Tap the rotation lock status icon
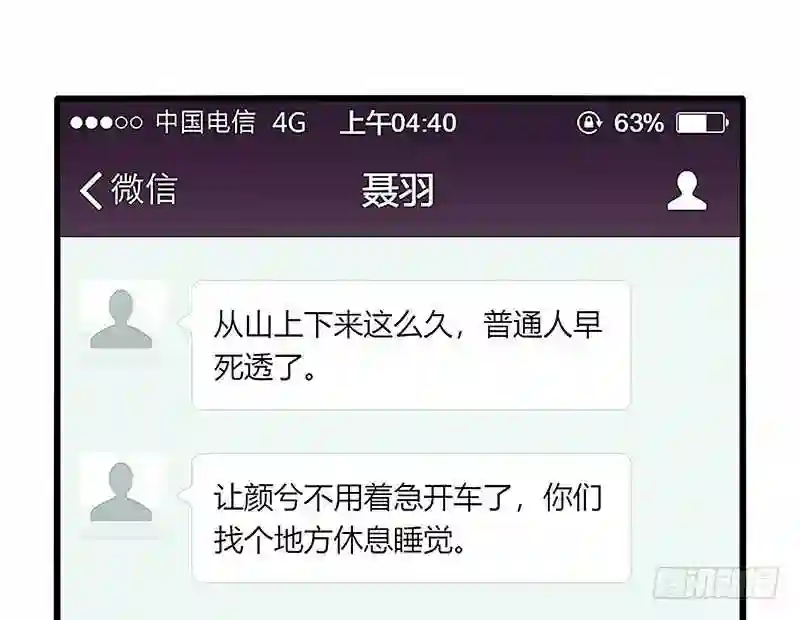Image resolution: width=800 pixels, height=620 pixels. (589, 123)
